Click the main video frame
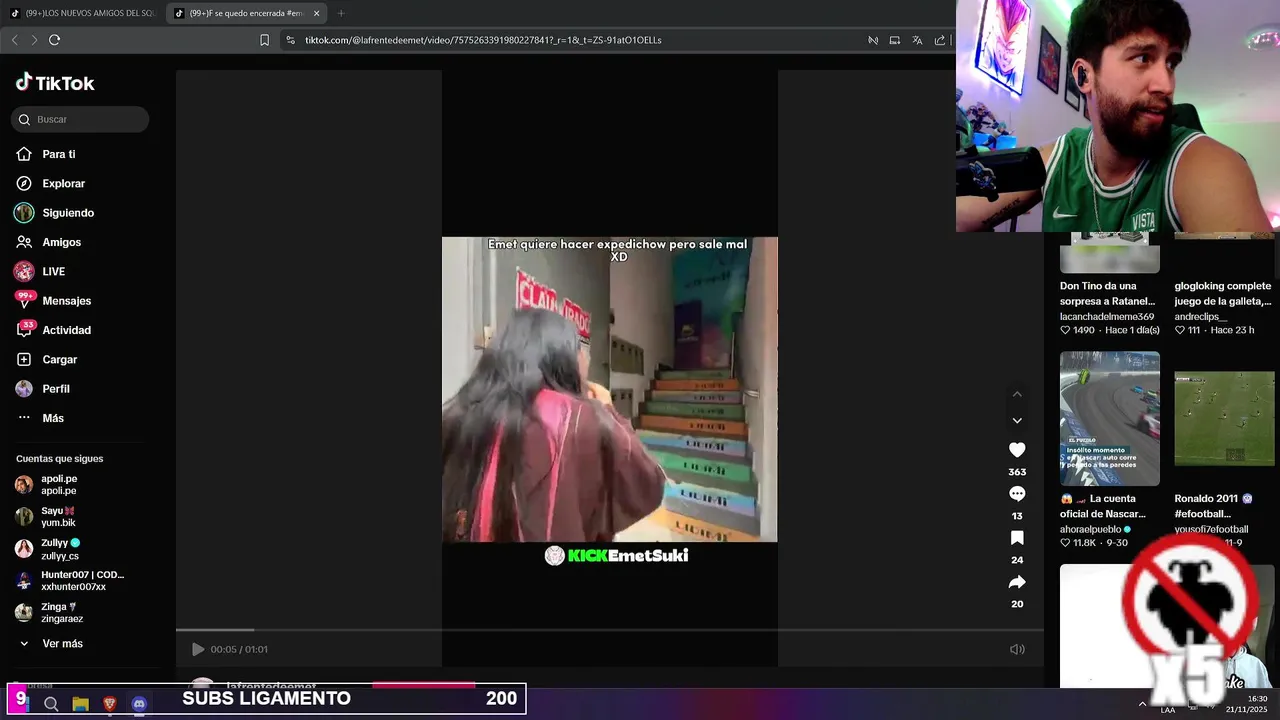1280x720 pixels. [x=609, y=389]
